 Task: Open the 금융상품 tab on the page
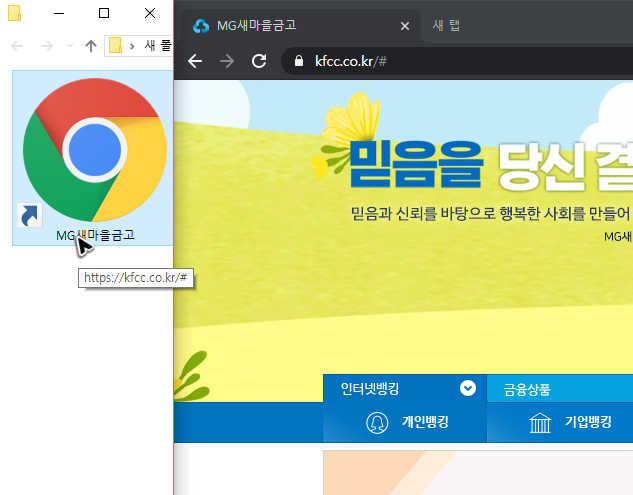click(x=560, y=389)
